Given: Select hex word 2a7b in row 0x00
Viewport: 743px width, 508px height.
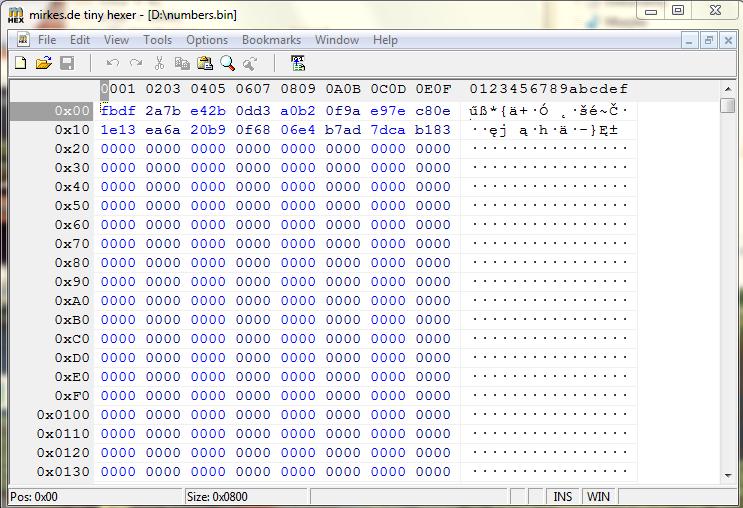Looking at the screenshot, I should coord(163,111).
